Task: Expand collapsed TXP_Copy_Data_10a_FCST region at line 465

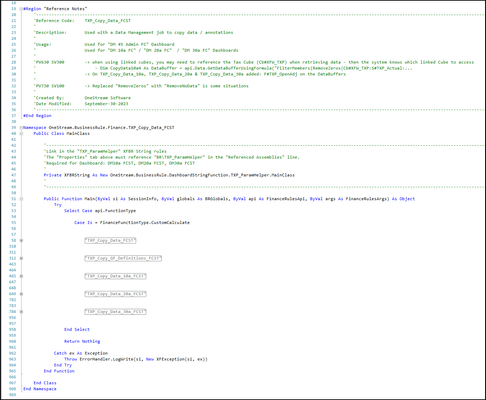Action: tap(21, 276)
